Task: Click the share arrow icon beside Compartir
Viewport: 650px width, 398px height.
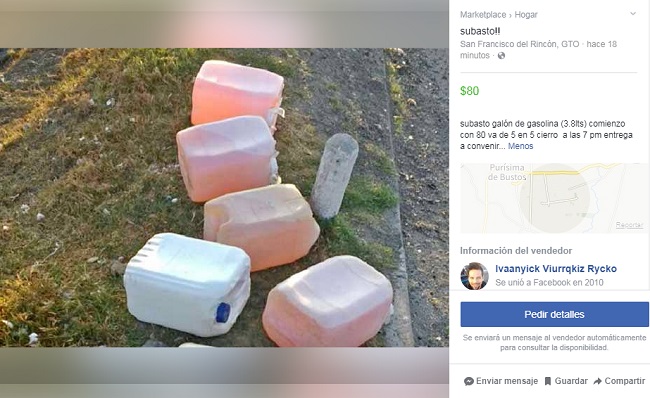Action: [597, 381]
